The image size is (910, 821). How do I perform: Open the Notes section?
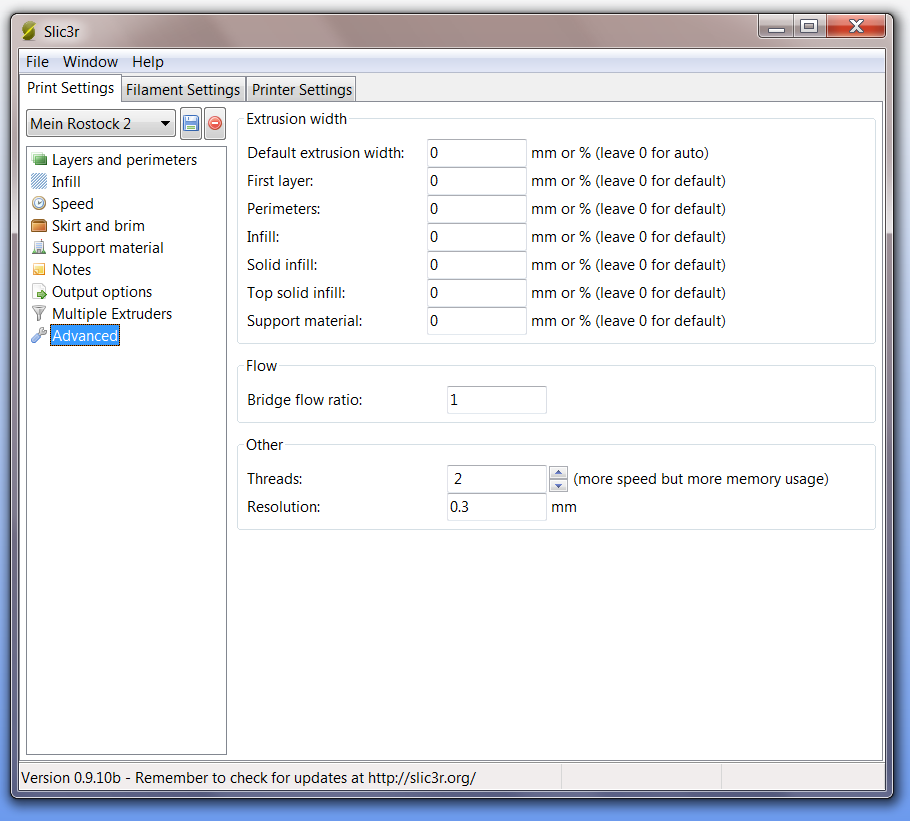(x=70, y=269)
